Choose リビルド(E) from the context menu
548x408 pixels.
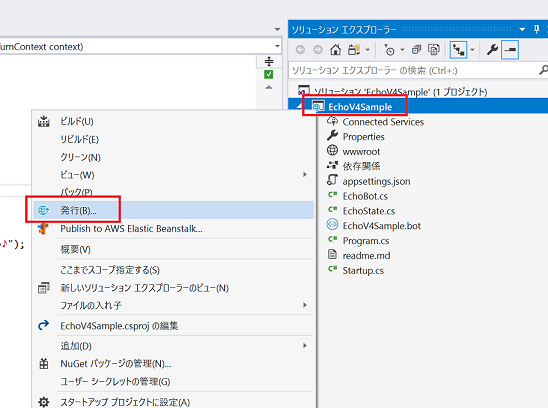174,139
